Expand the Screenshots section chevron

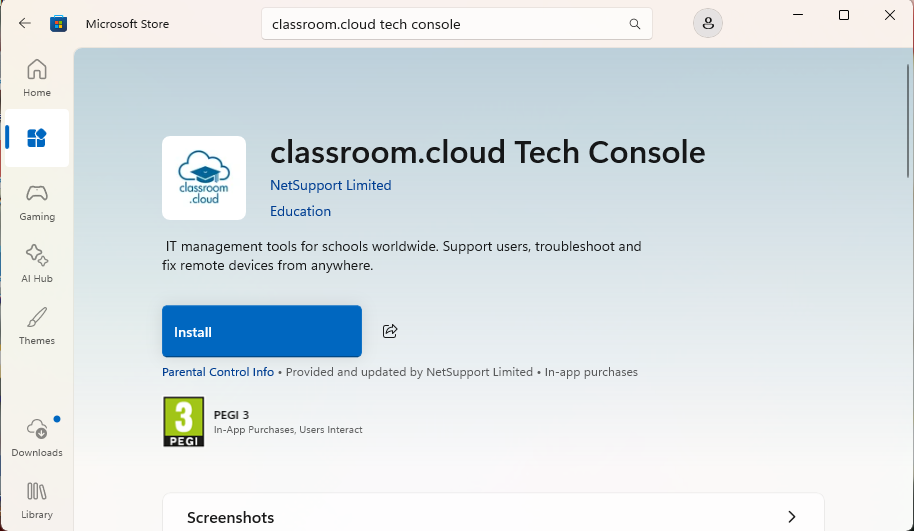coord(792,517)
